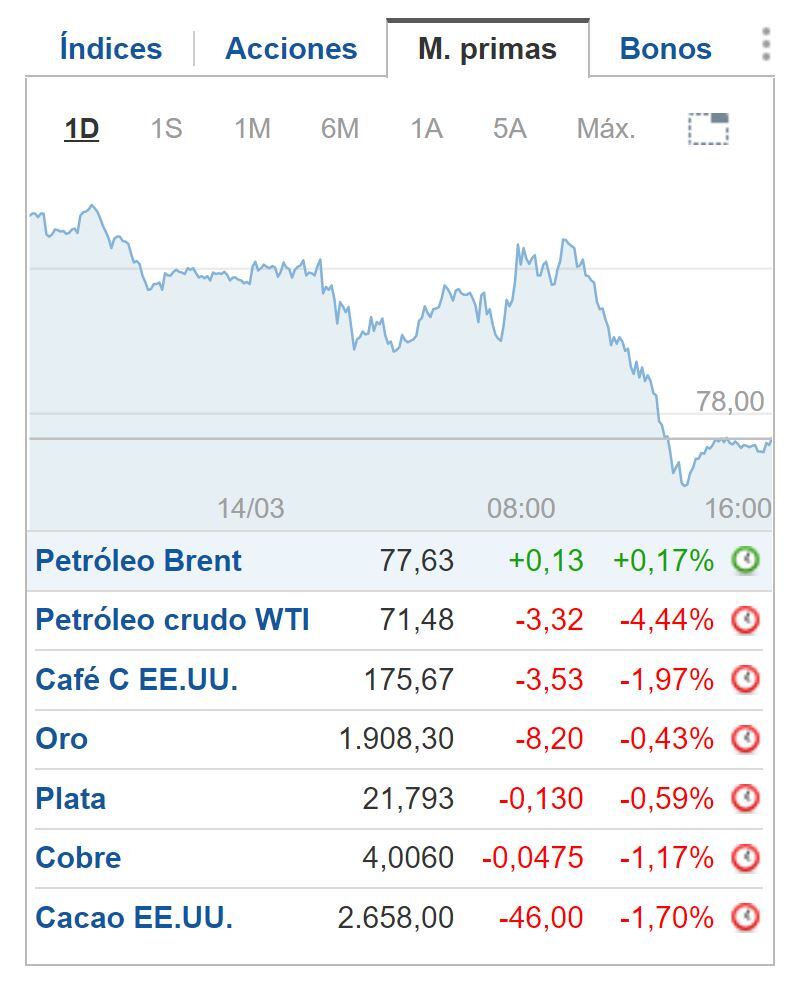Switch to the Acciones tab
The image size is (790, 999).
290,46
